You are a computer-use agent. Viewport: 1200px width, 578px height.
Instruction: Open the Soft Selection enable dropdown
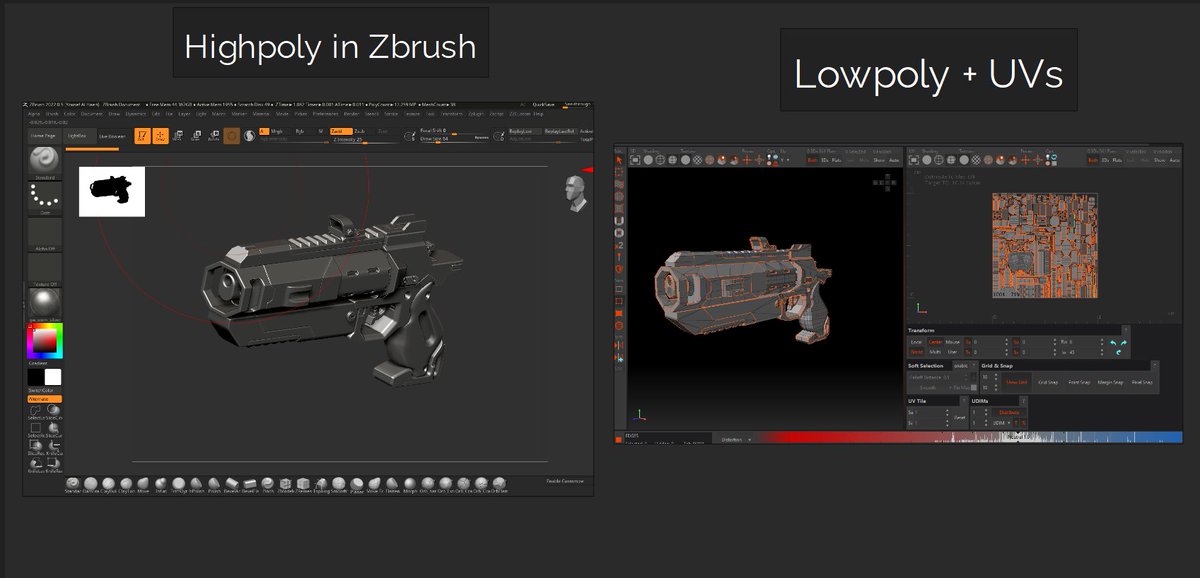pos(965,366)
